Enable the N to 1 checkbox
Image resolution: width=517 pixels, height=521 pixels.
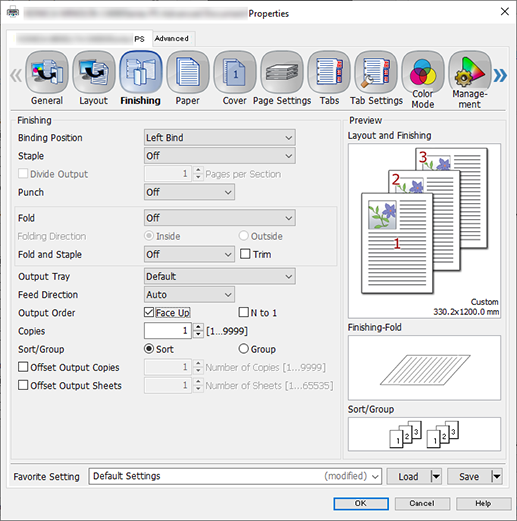(x=244, y=312)
